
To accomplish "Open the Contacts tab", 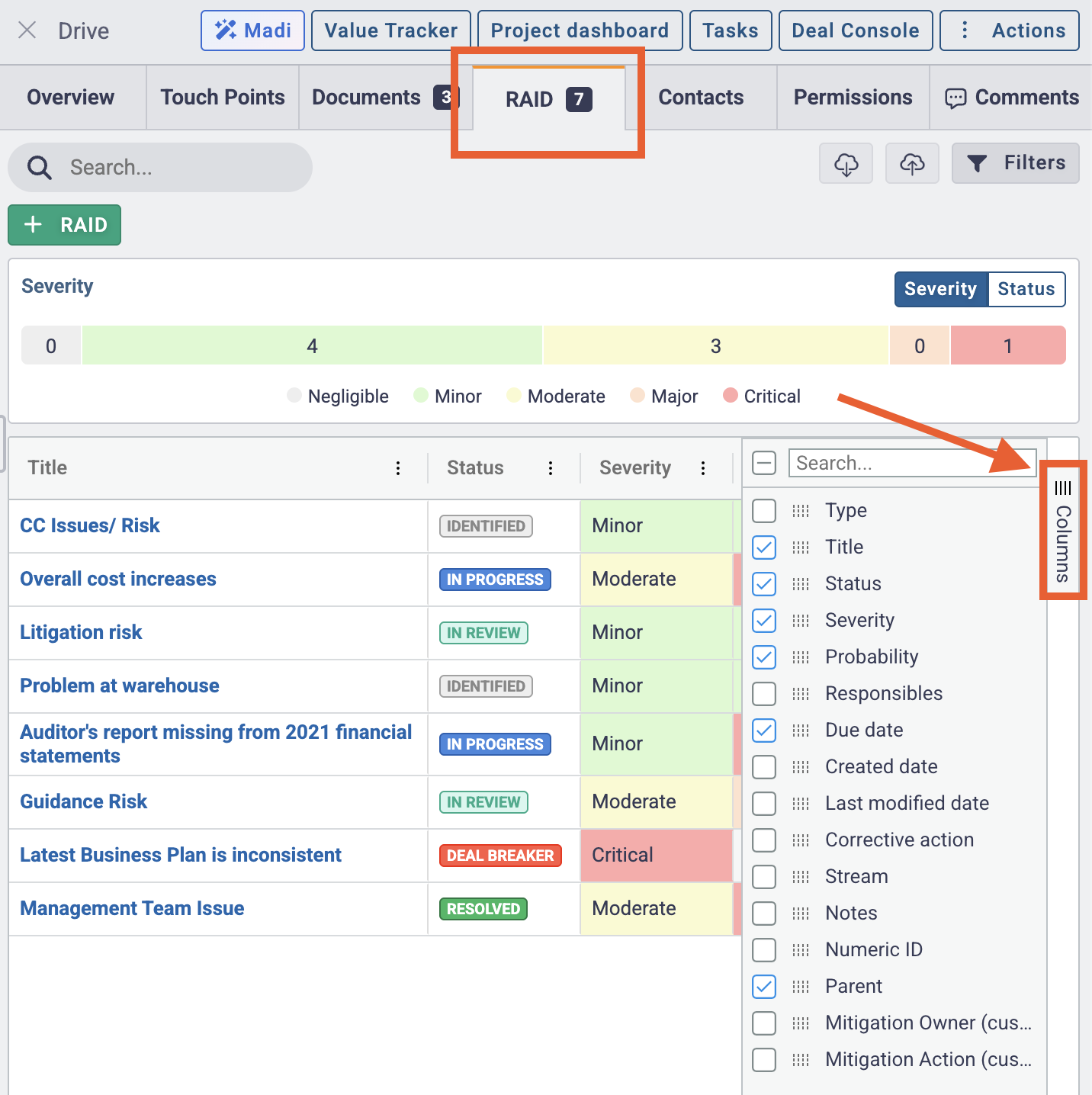I will click(701, 98).
